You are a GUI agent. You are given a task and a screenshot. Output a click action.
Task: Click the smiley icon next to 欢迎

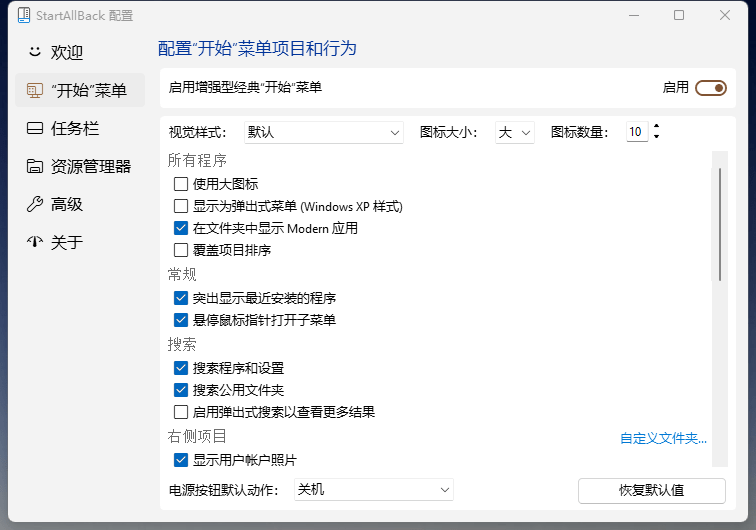(35, 51)
